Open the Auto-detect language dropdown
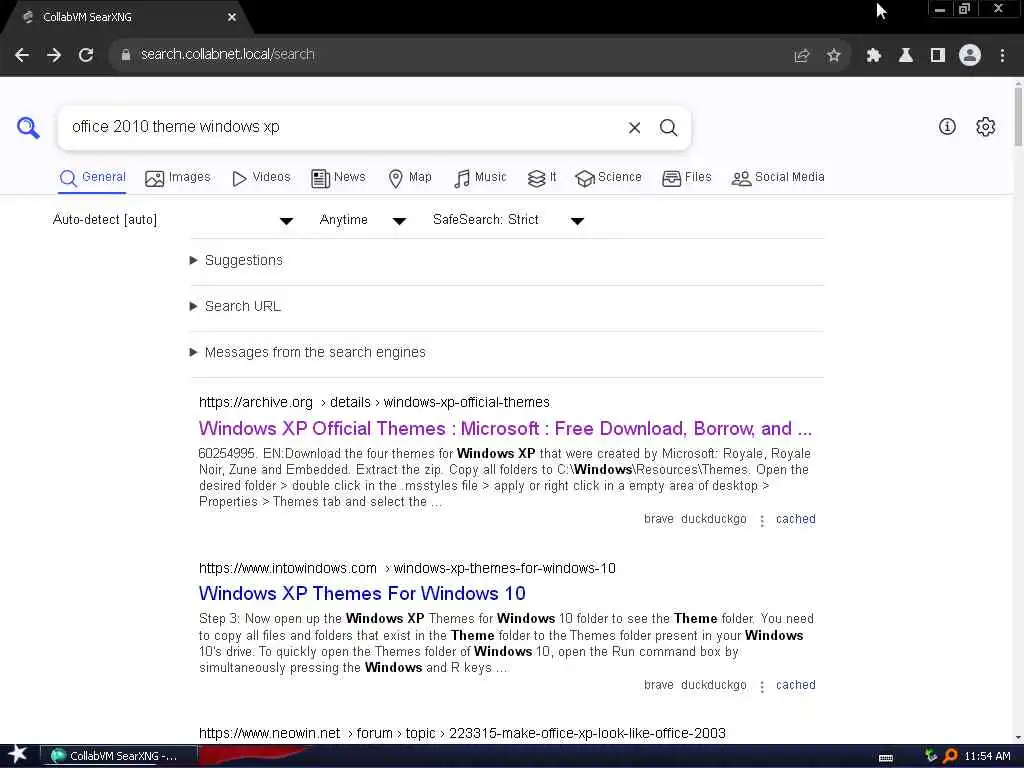 173,220
